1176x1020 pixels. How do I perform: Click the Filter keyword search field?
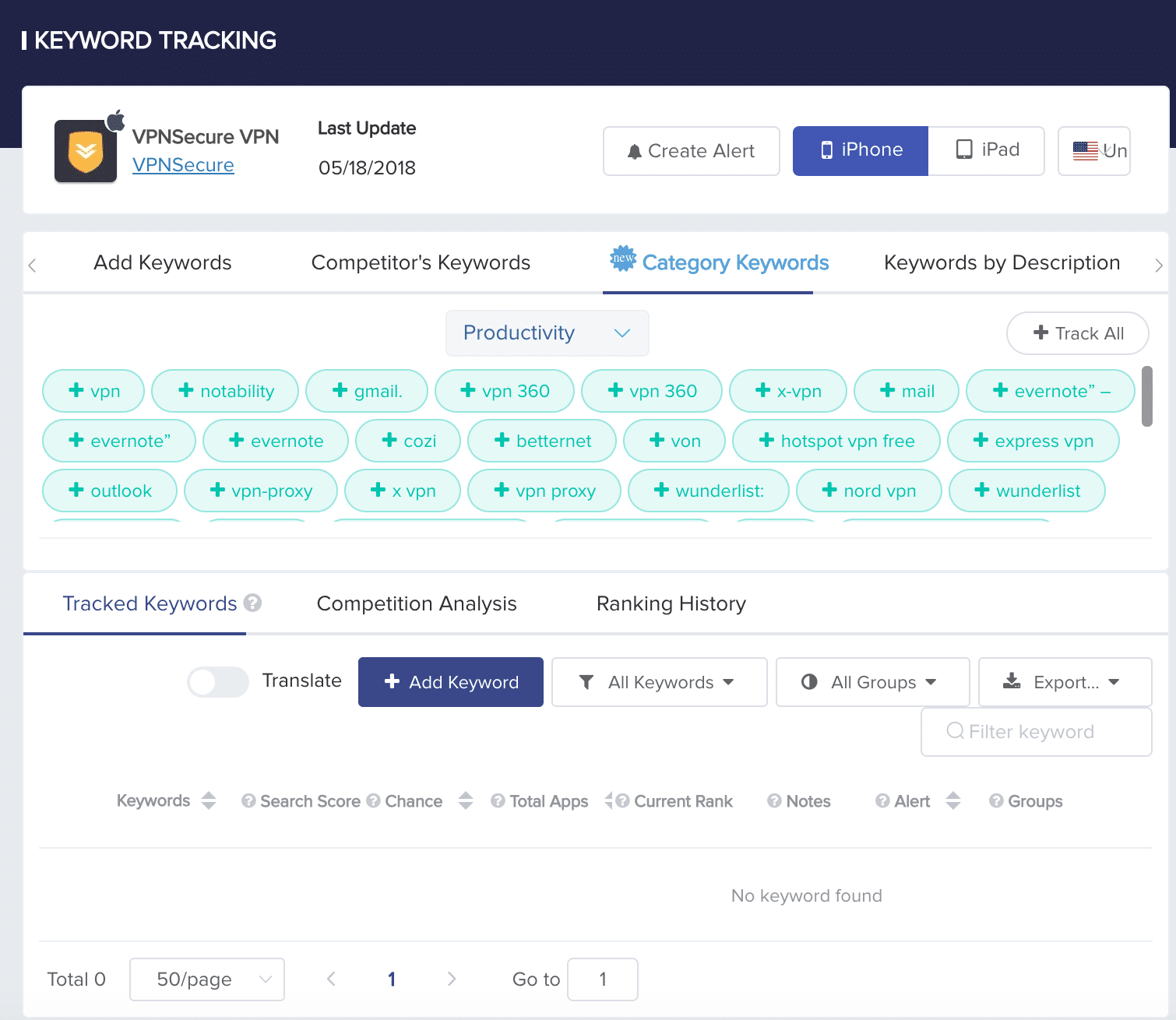coord(1037,732)
